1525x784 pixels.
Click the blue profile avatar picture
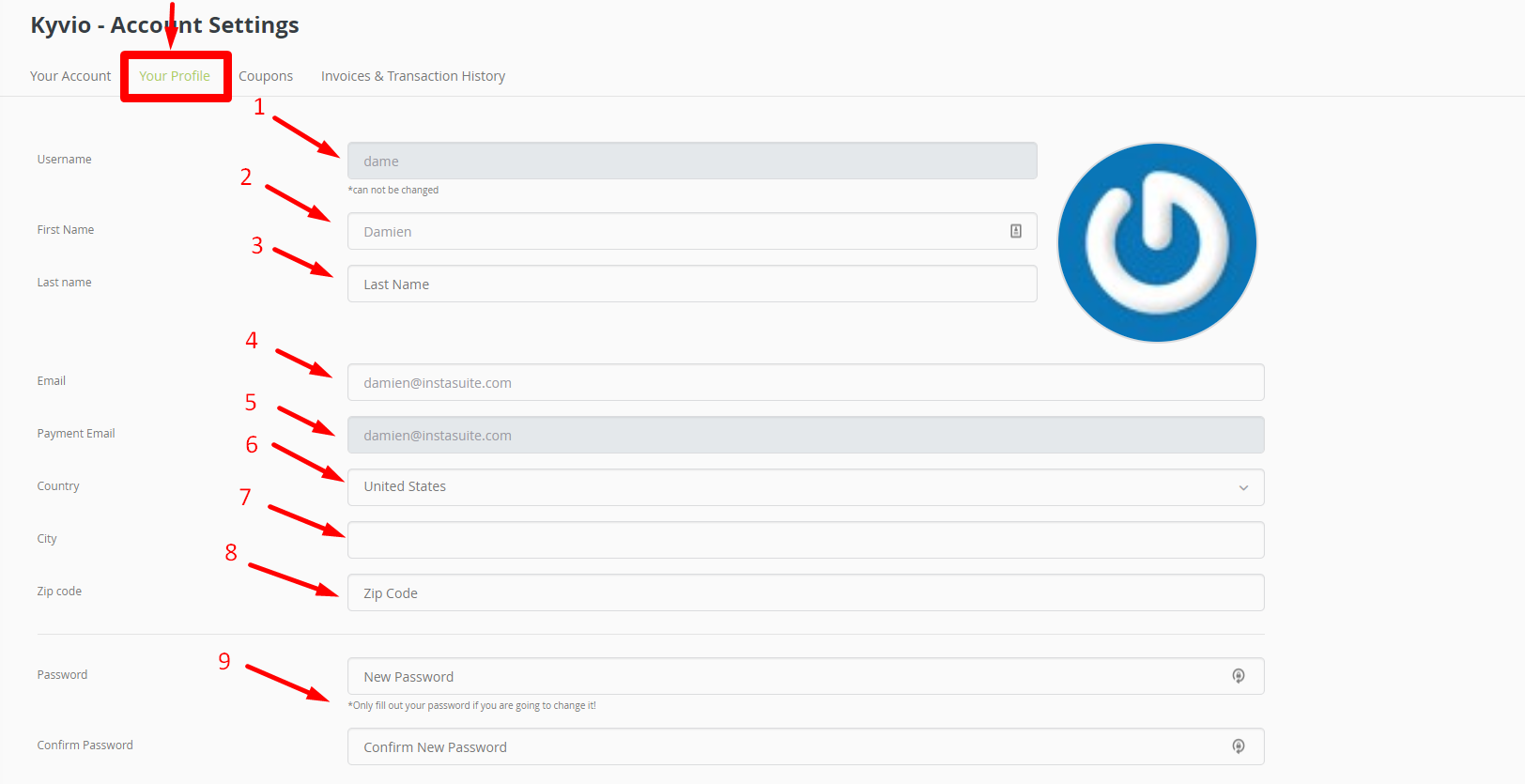tap(1157, 242)
